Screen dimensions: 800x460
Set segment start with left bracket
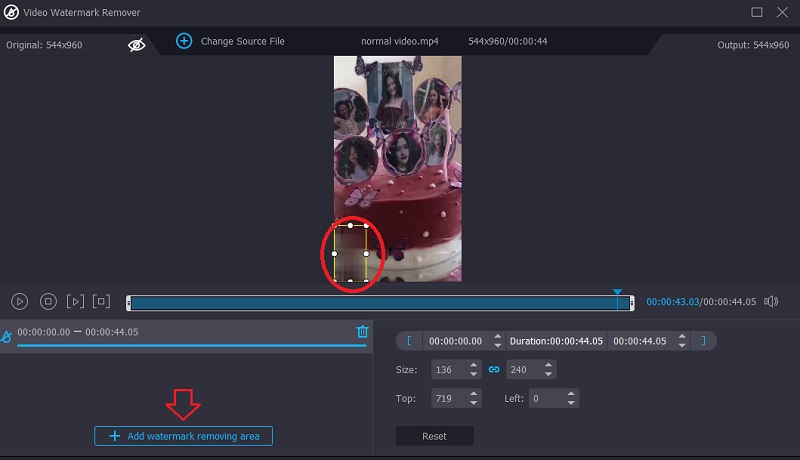click(408, 341)
